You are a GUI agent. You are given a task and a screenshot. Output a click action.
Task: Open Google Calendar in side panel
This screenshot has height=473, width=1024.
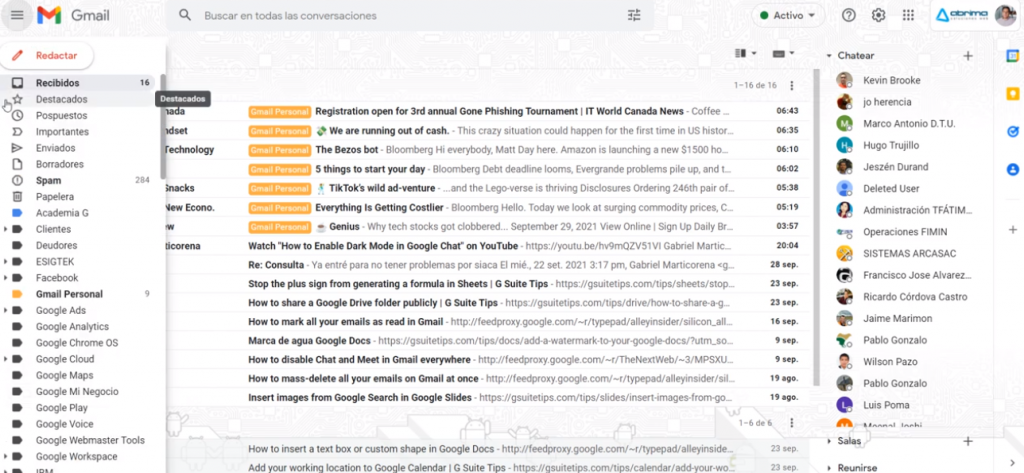[1012, 57]
